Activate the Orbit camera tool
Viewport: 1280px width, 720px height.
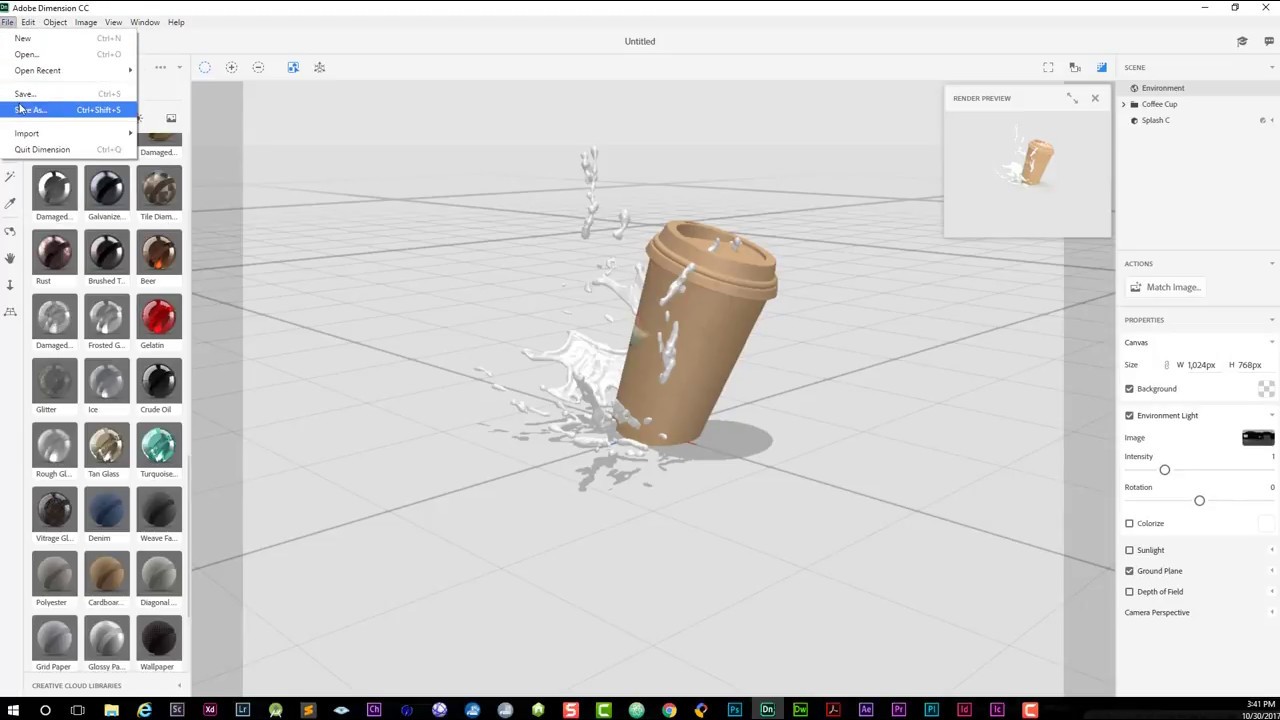[x=10, y=231]
